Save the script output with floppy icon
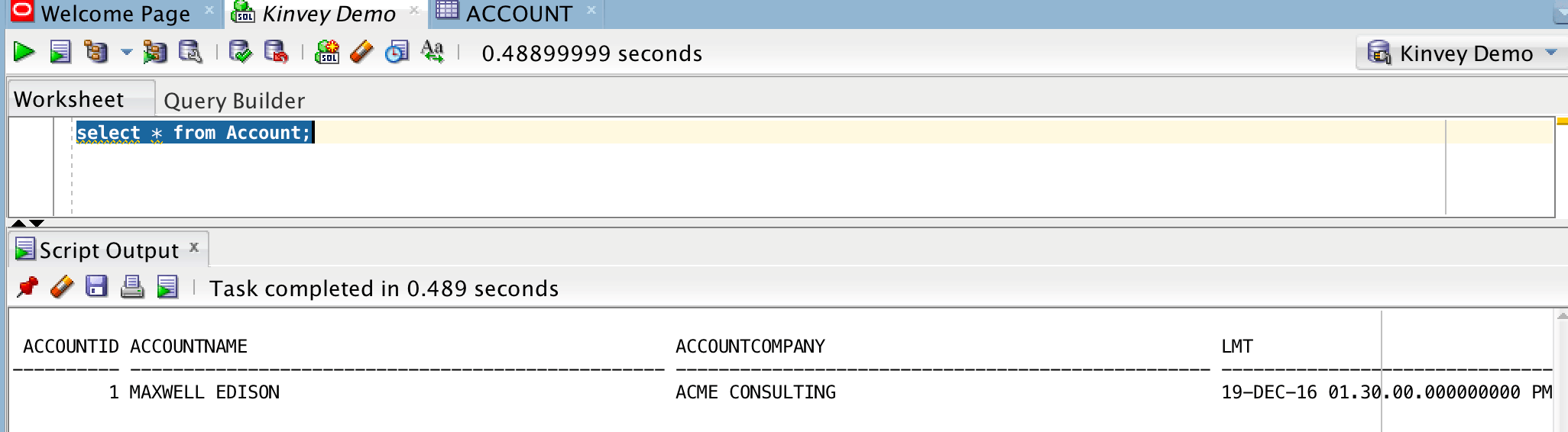This screenshot has height=432, width=1568. coord(96,287)
